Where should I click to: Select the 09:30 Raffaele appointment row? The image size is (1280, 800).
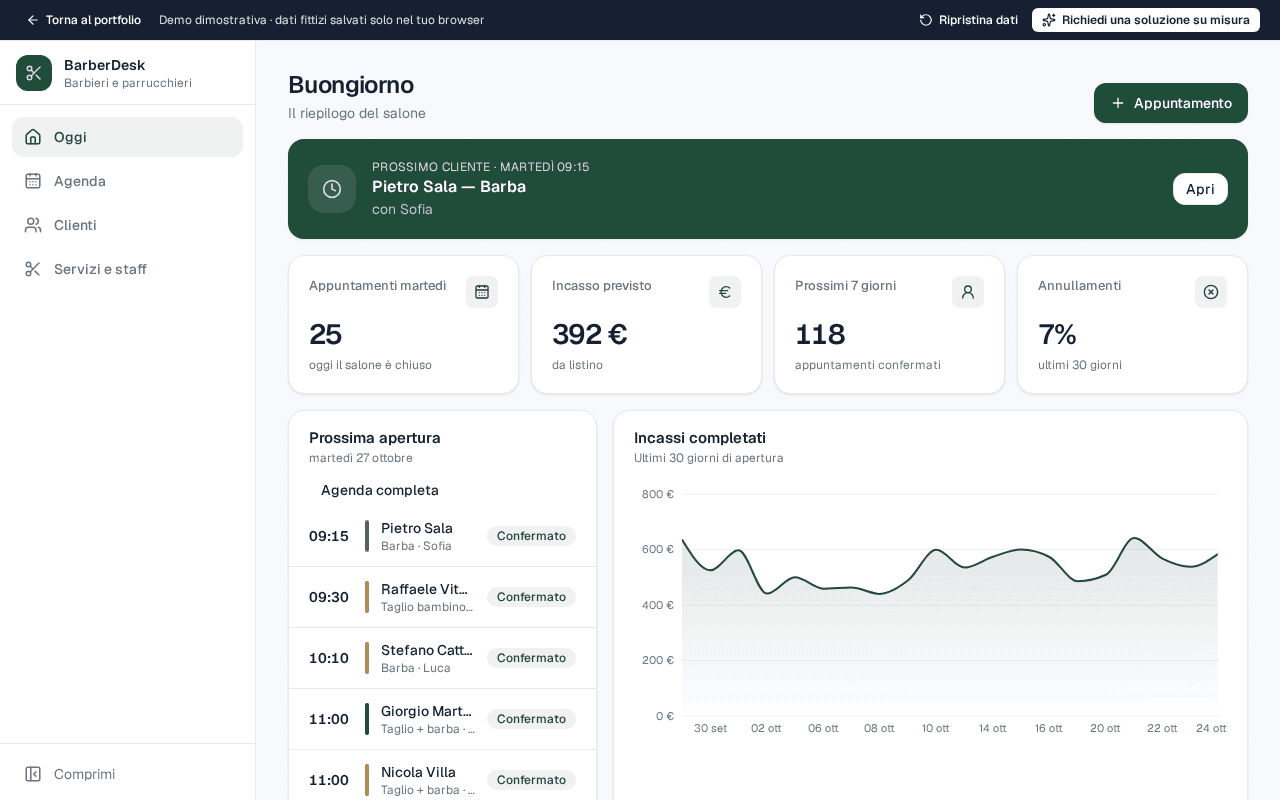pos(442,597)
